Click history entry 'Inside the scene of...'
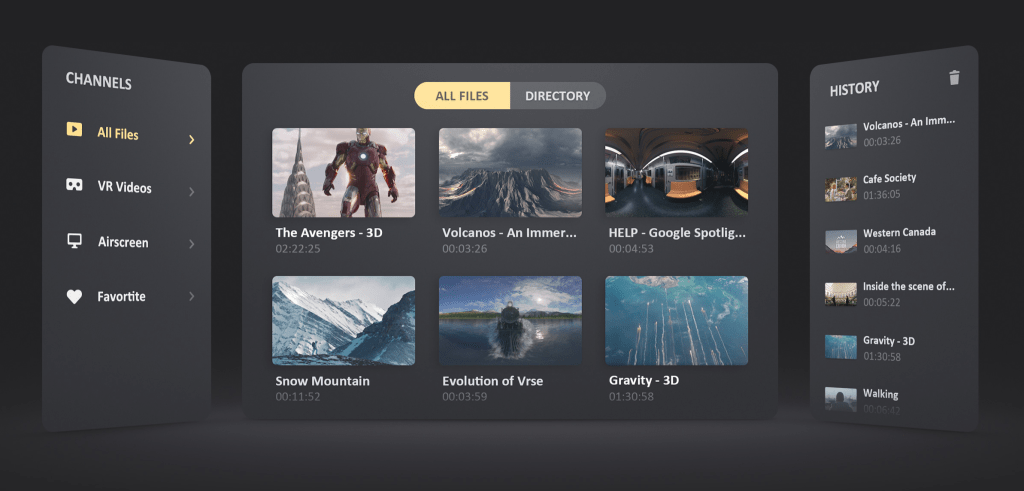1024x491 pixels. click(908, 286)
